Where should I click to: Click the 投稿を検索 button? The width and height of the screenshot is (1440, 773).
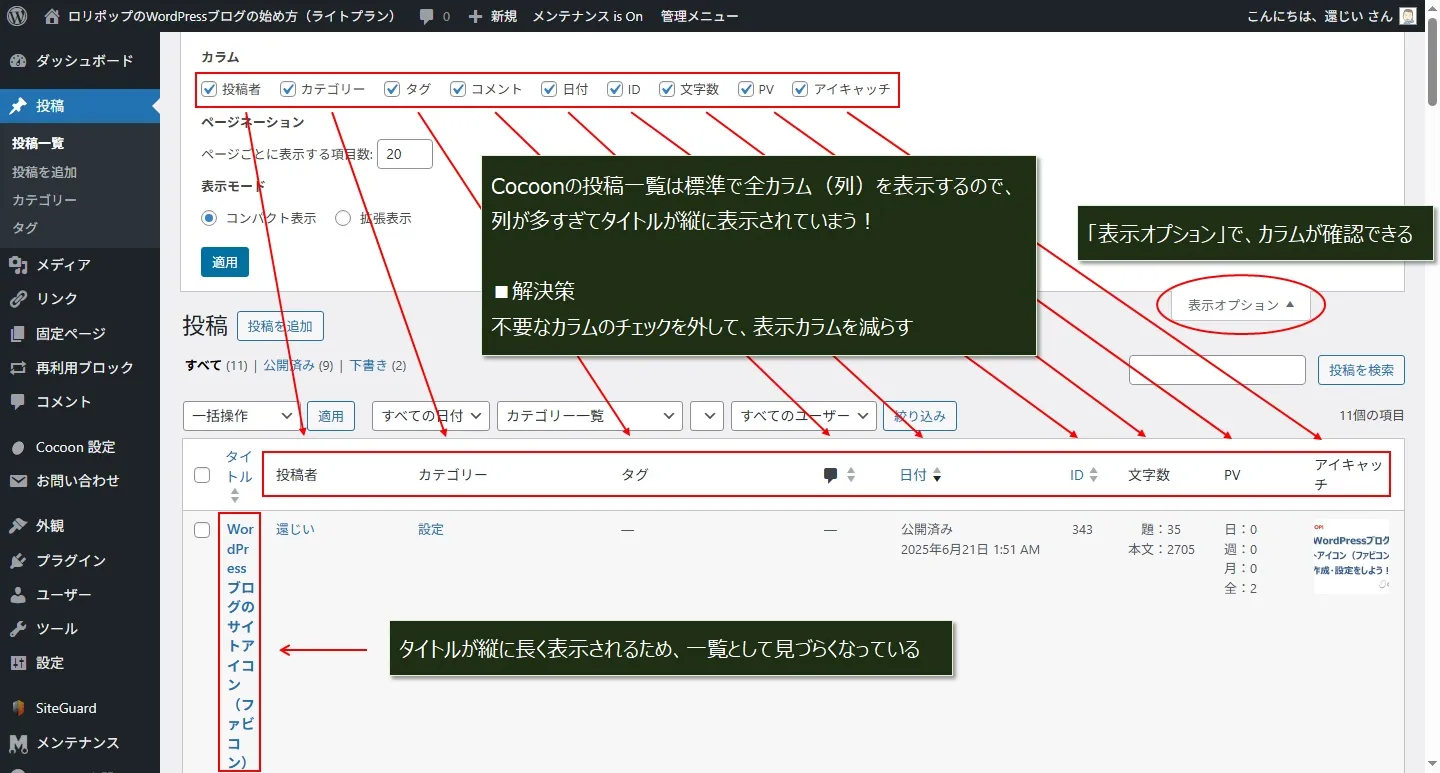(1361, 370)
